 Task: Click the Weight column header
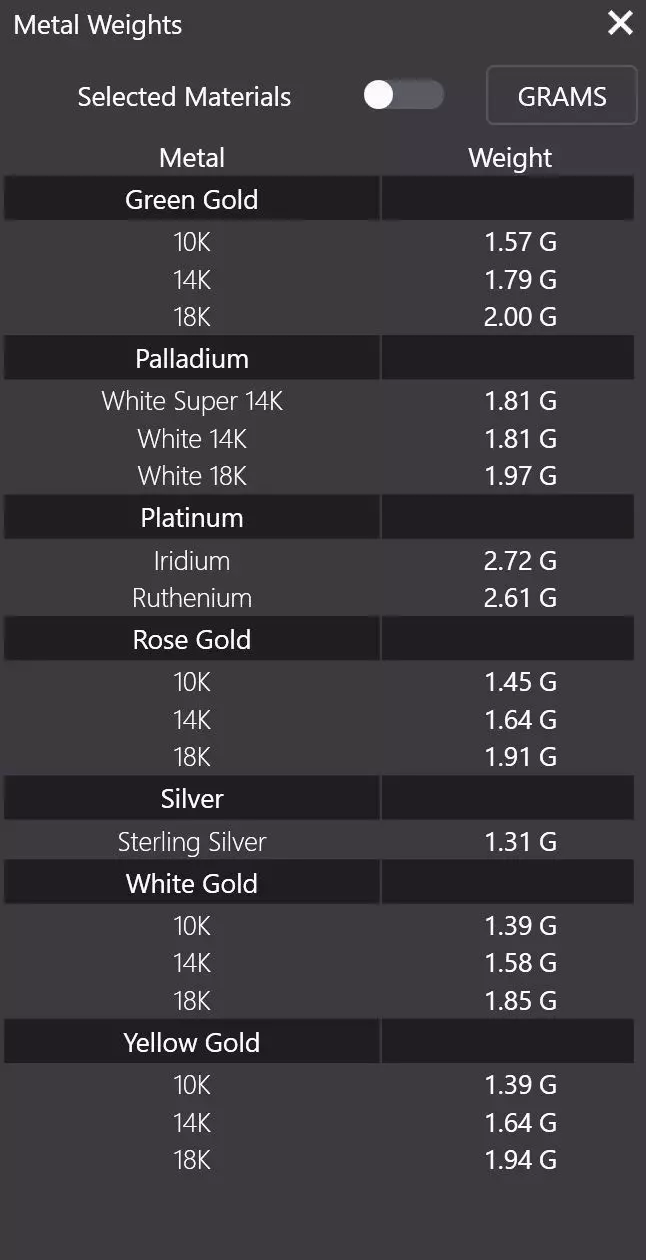[510, 158]
